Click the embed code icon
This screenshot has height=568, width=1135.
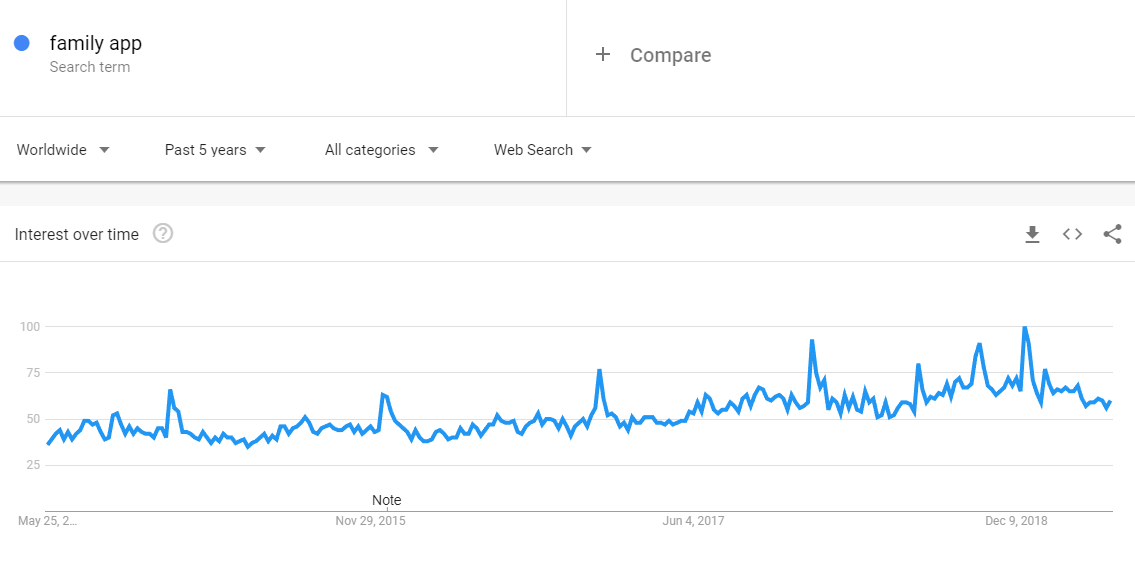click(x=1072, y=234)
